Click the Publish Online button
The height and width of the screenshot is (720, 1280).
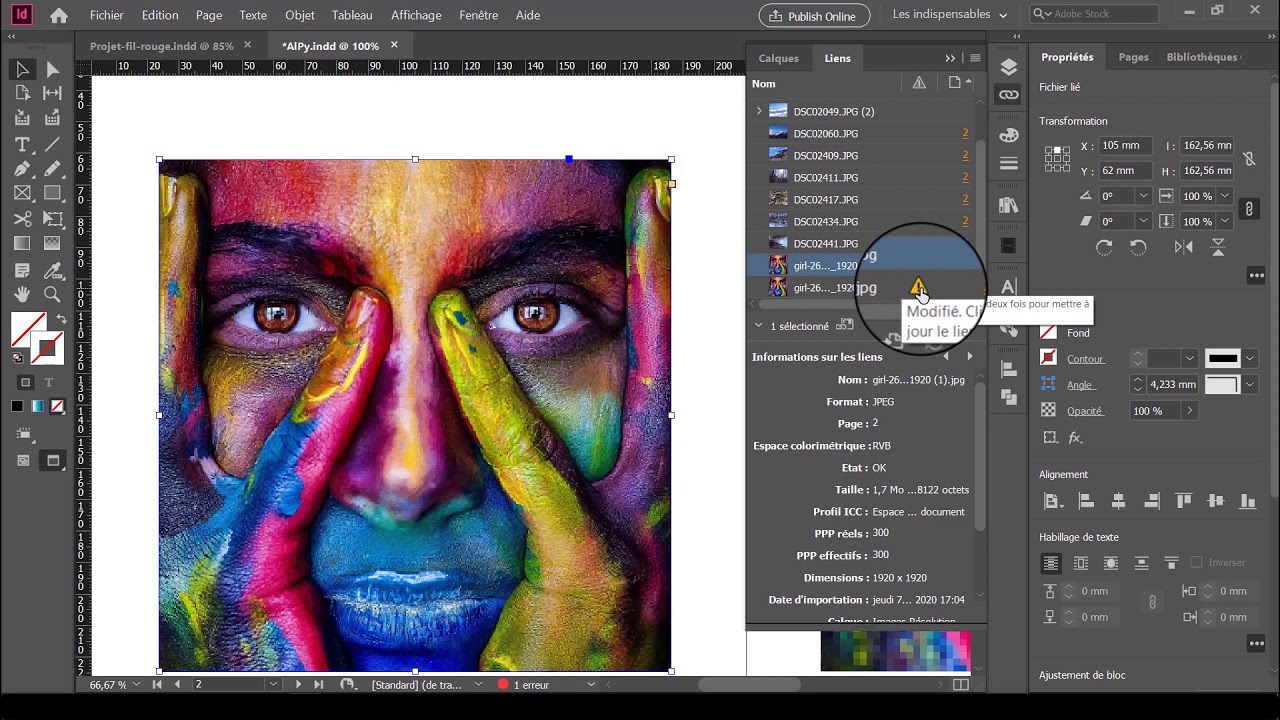(815, 15)
